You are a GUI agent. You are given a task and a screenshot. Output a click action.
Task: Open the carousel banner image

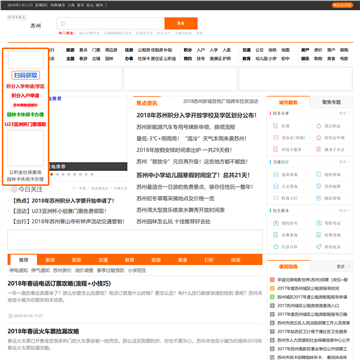click(88, 133)
